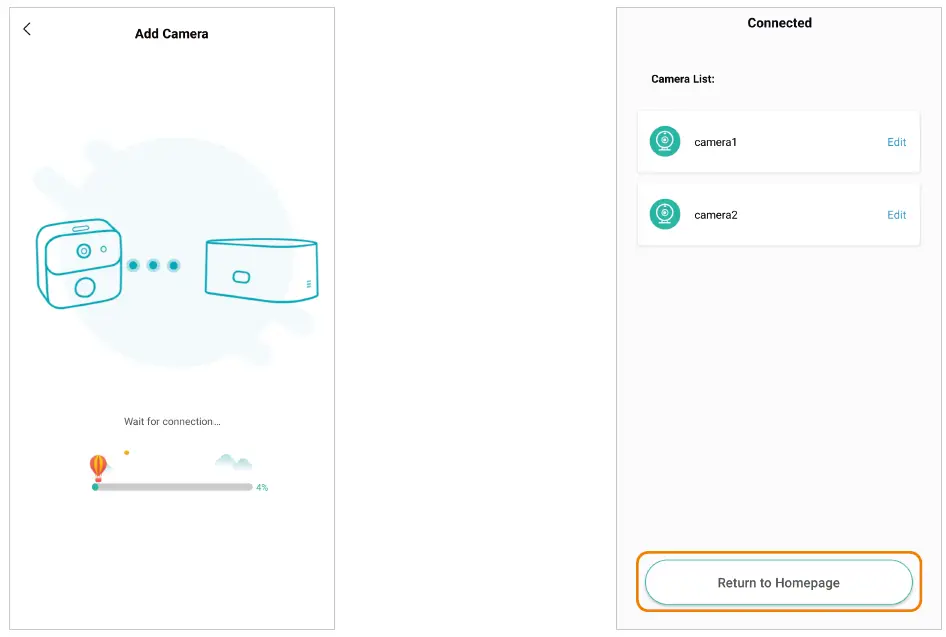Click the cloud icon above progress bar
The image size is (946, 637).
(232, 462)
